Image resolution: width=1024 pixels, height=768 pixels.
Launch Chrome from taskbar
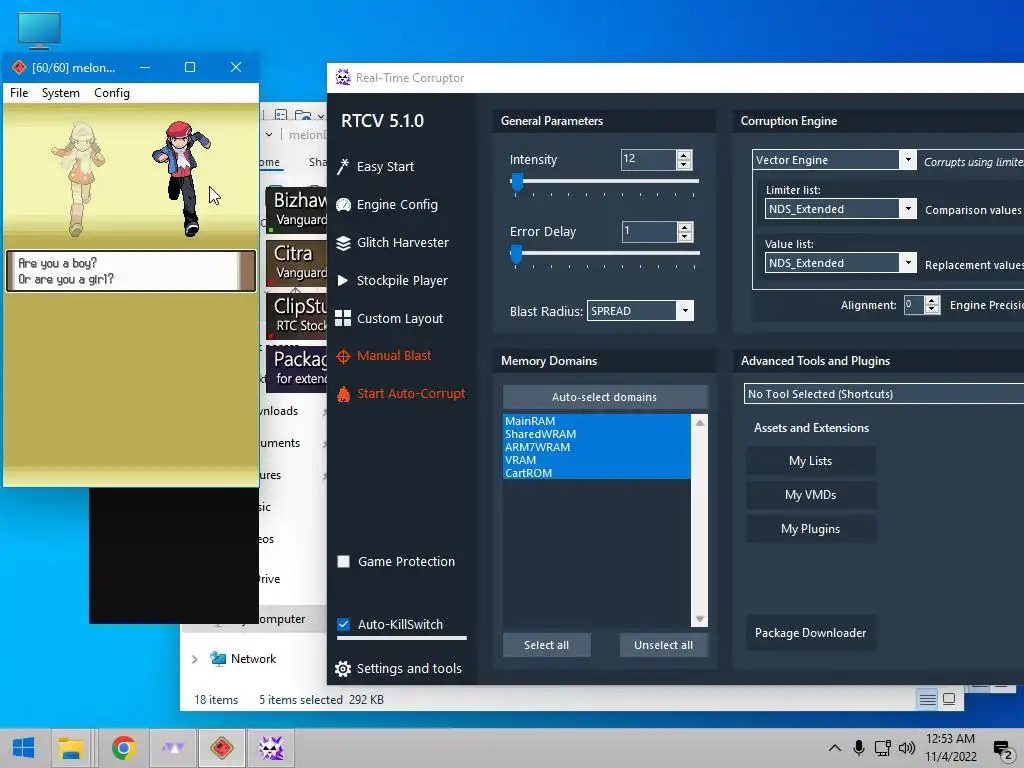pyautogui.click(x=123, y=748)
